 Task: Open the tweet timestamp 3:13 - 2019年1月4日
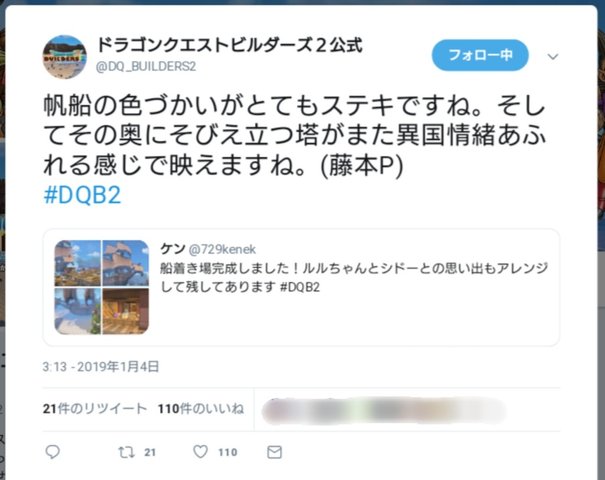[x=101, y=367]
